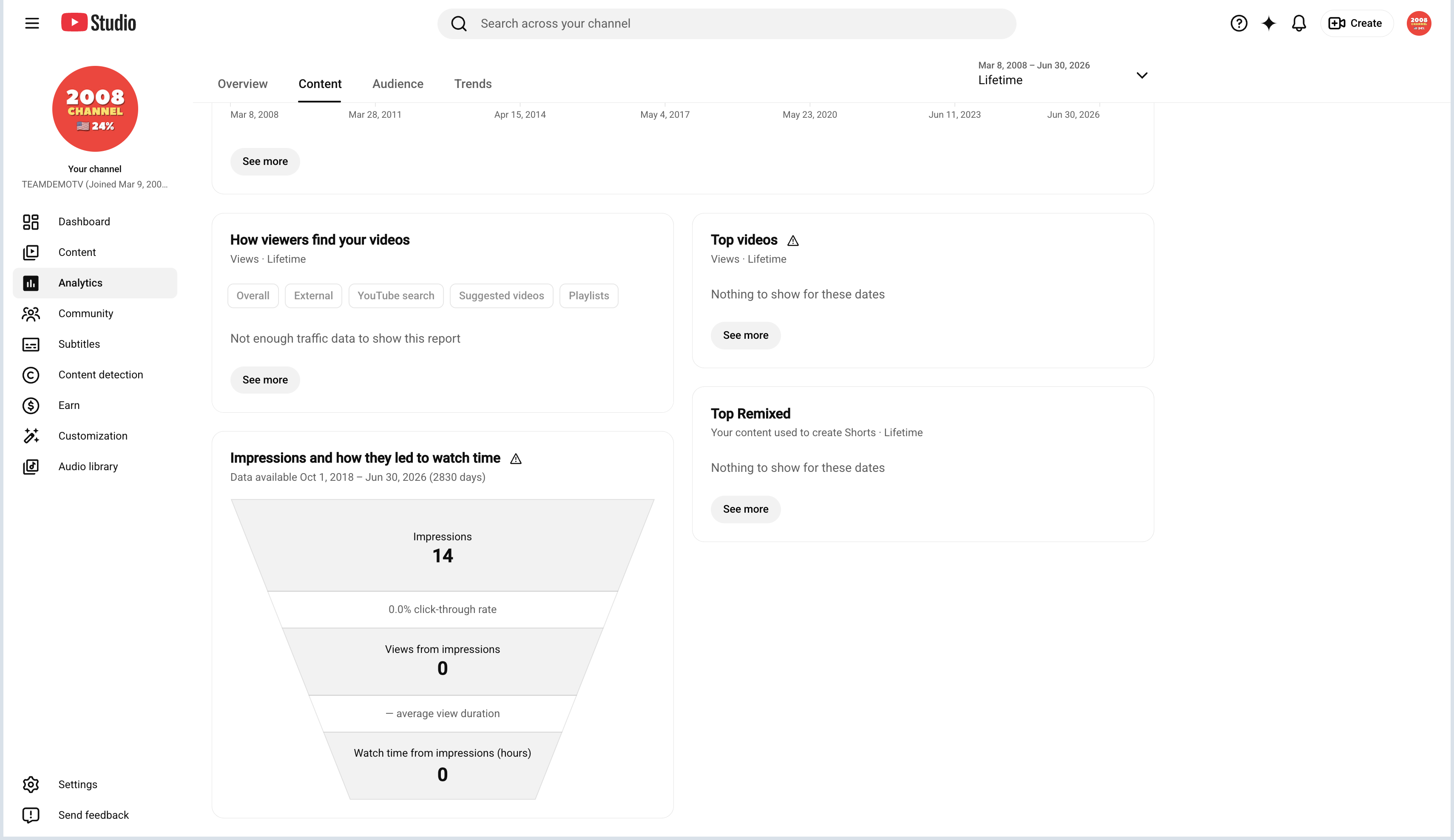Click the Watch time from impressions segment

(443, 766)
